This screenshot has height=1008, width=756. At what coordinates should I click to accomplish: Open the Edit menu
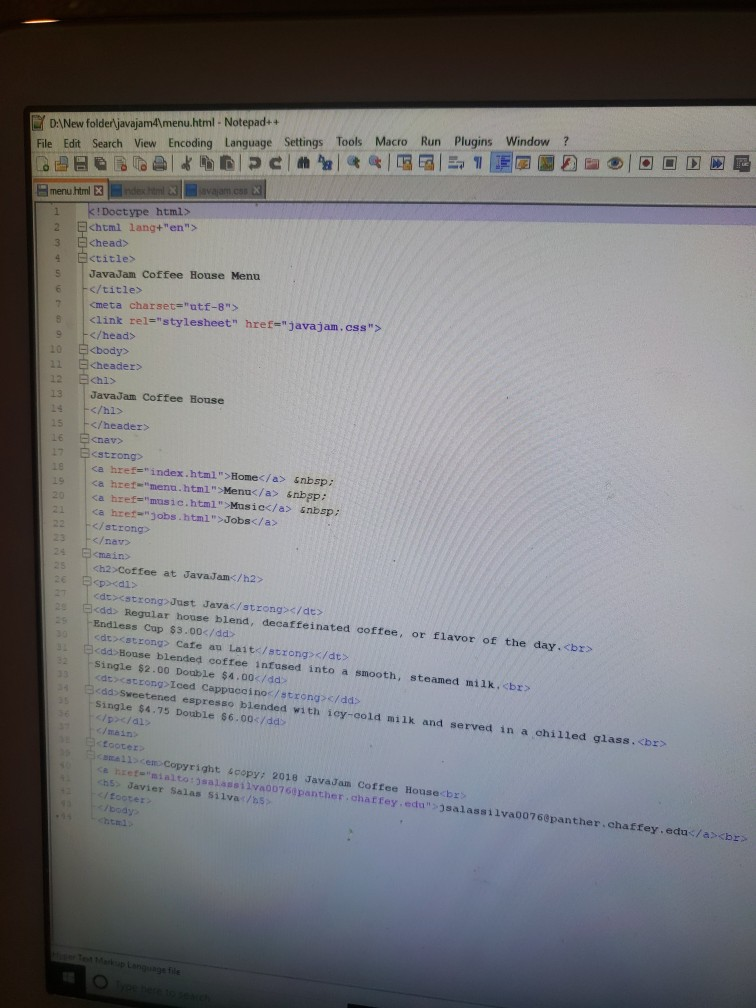tap(72, 143)
